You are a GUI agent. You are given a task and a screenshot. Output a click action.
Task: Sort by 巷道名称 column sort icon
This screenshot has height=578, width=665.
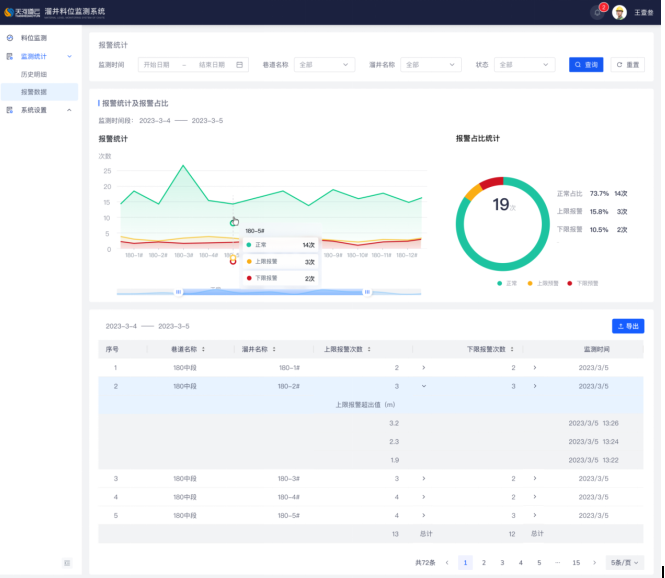click(204, 349)
